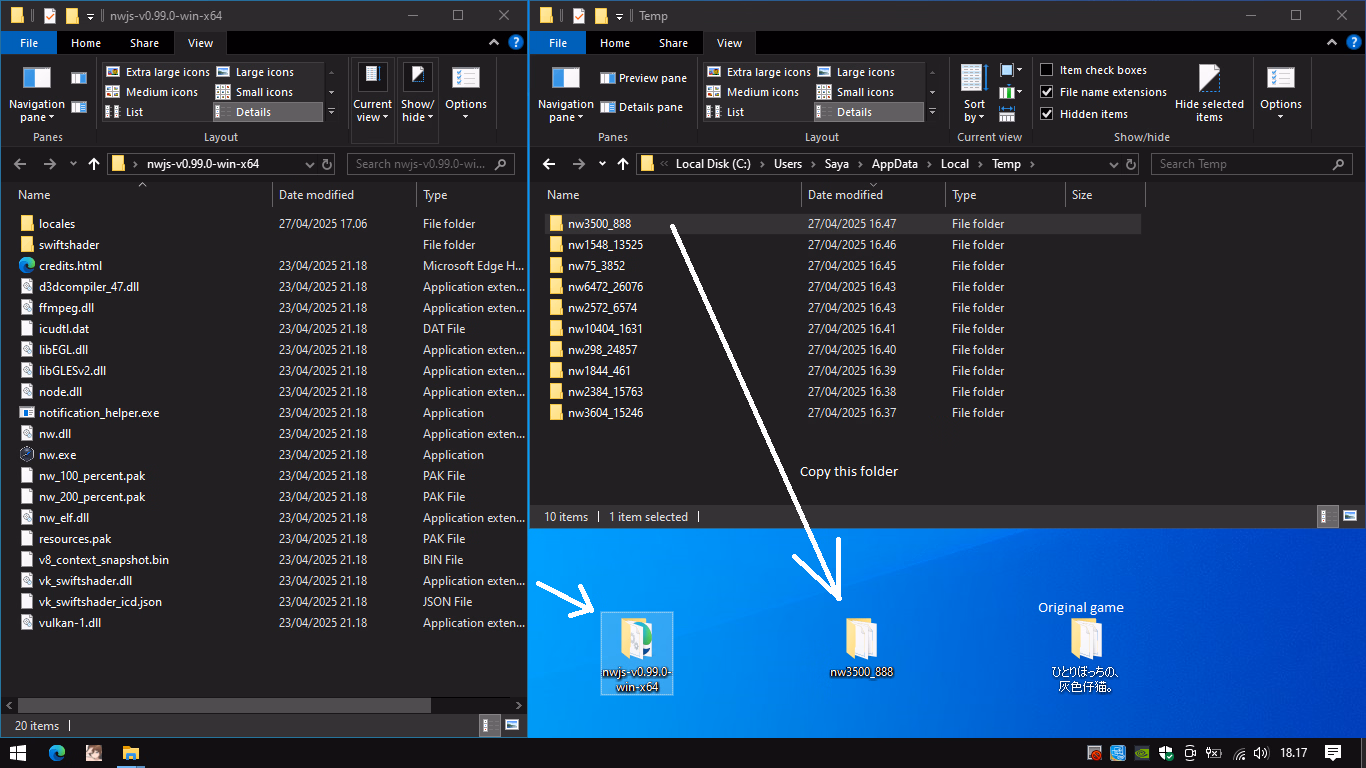Open the volume control in system tray
Screen dimensions: 1366x768
[1261, 753]
